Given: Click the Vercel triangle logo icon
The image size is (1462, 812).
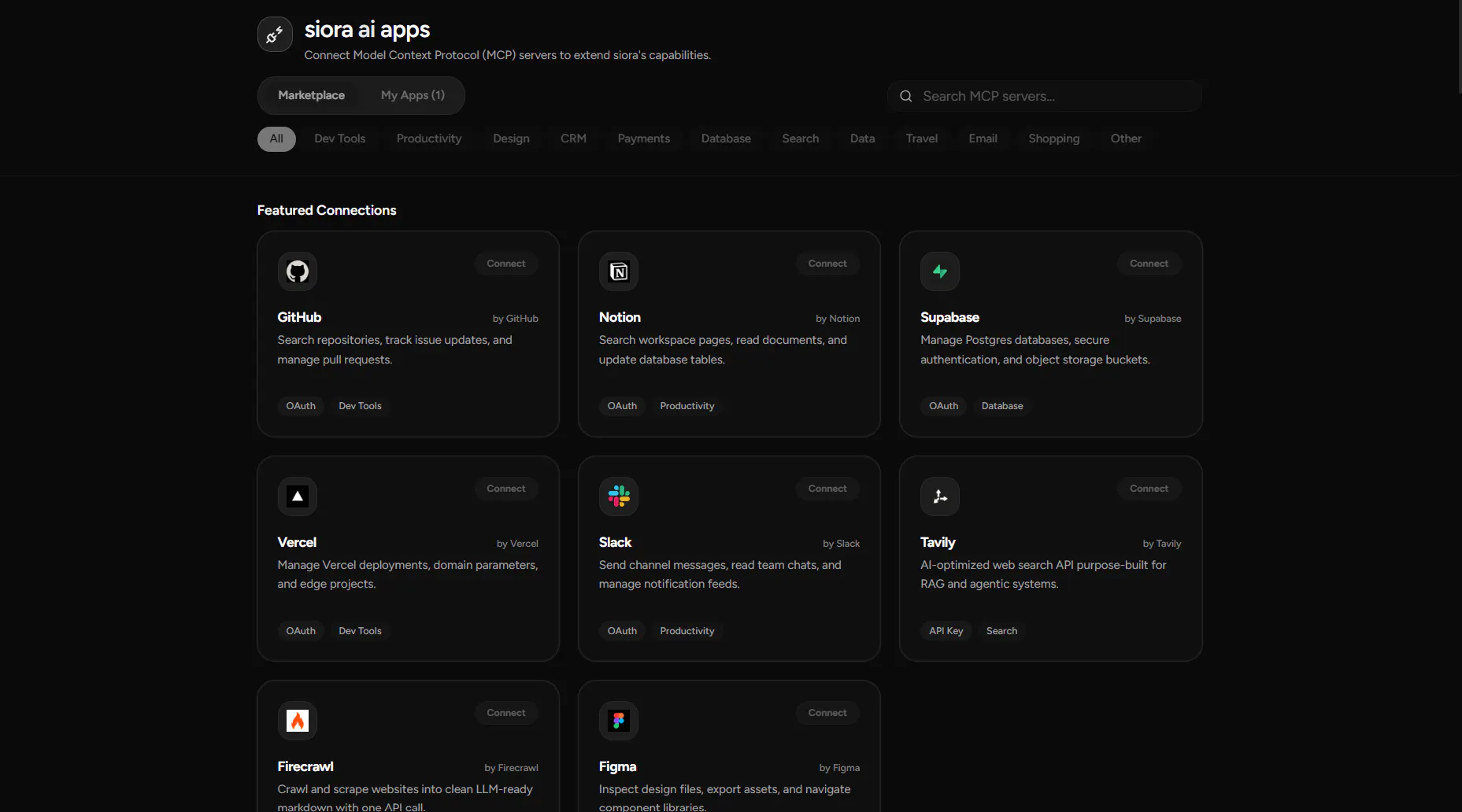Looking at the screenshot, I should pyautogui.click(x=298, y=496).
